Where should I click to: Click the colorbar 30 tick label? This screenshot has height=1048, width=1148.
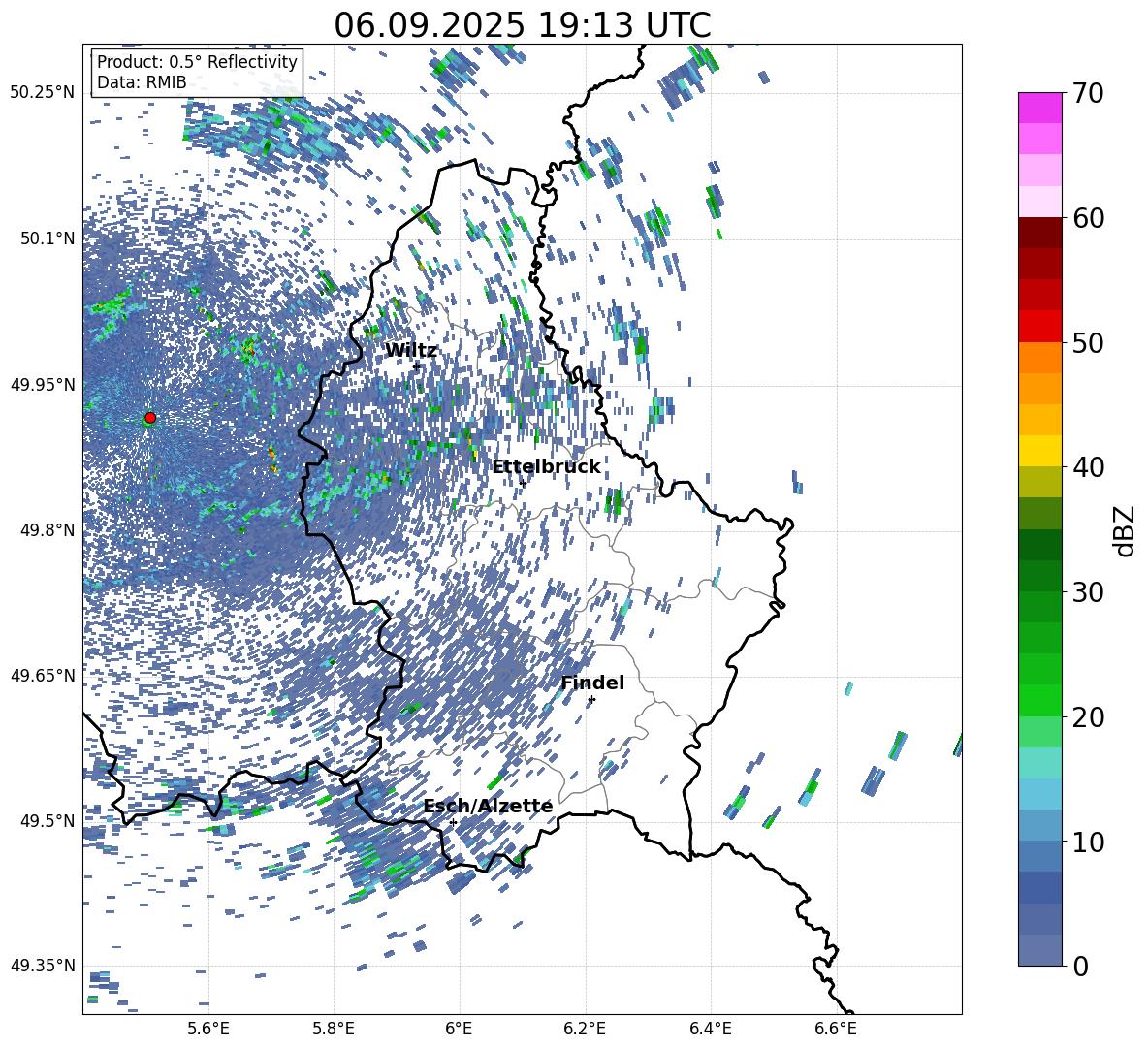tap(1088, 591)
